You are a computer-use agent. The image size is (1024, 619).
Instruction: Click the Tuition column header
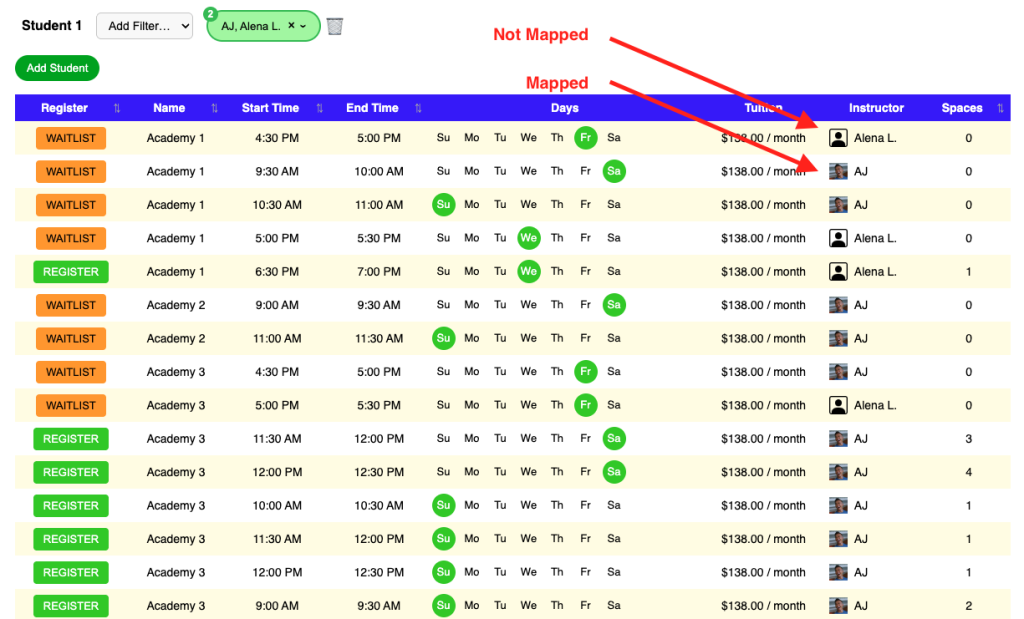click(x=763, y=108)
